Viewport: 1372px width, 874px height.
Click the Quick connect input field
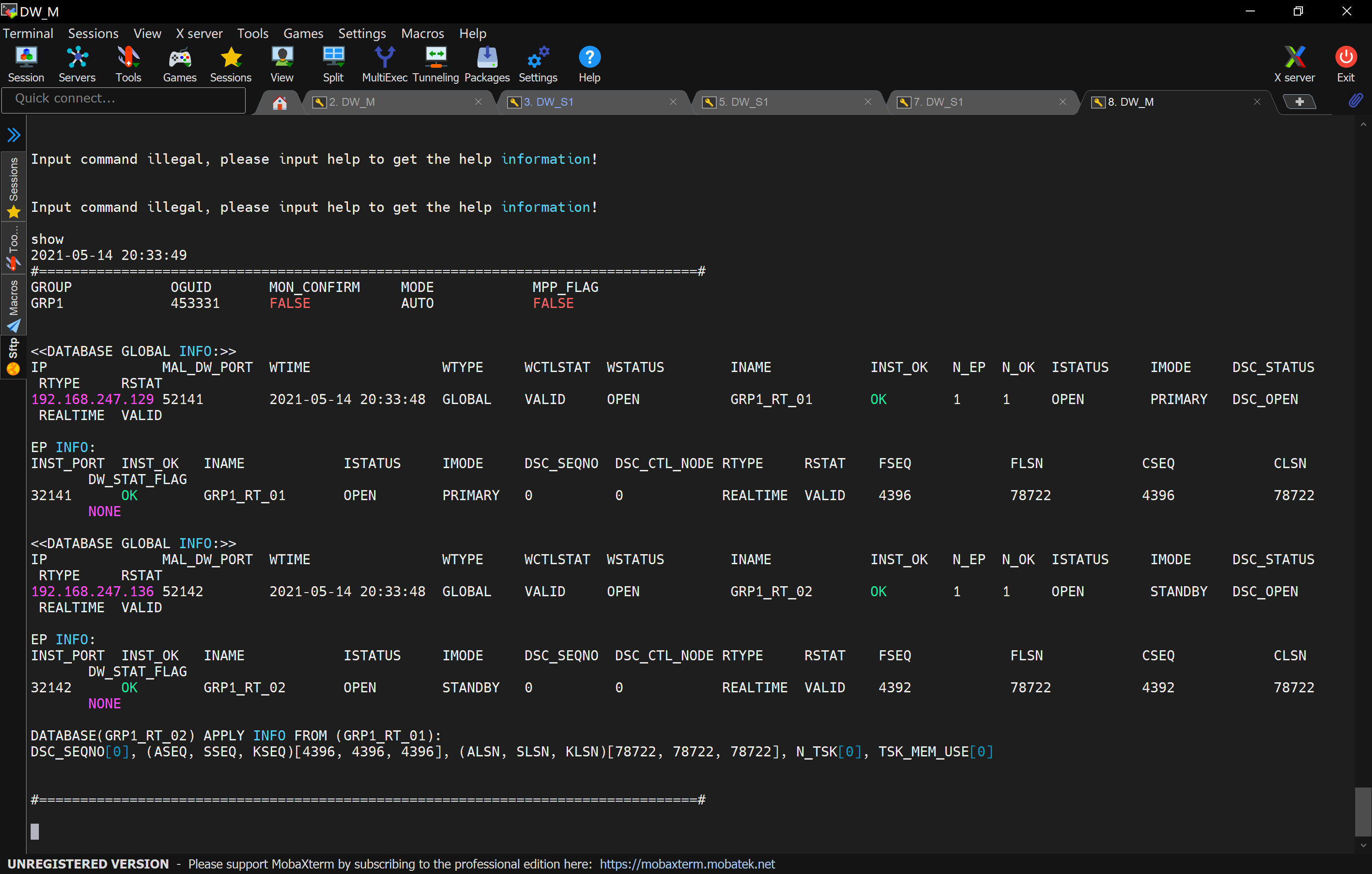123,99
